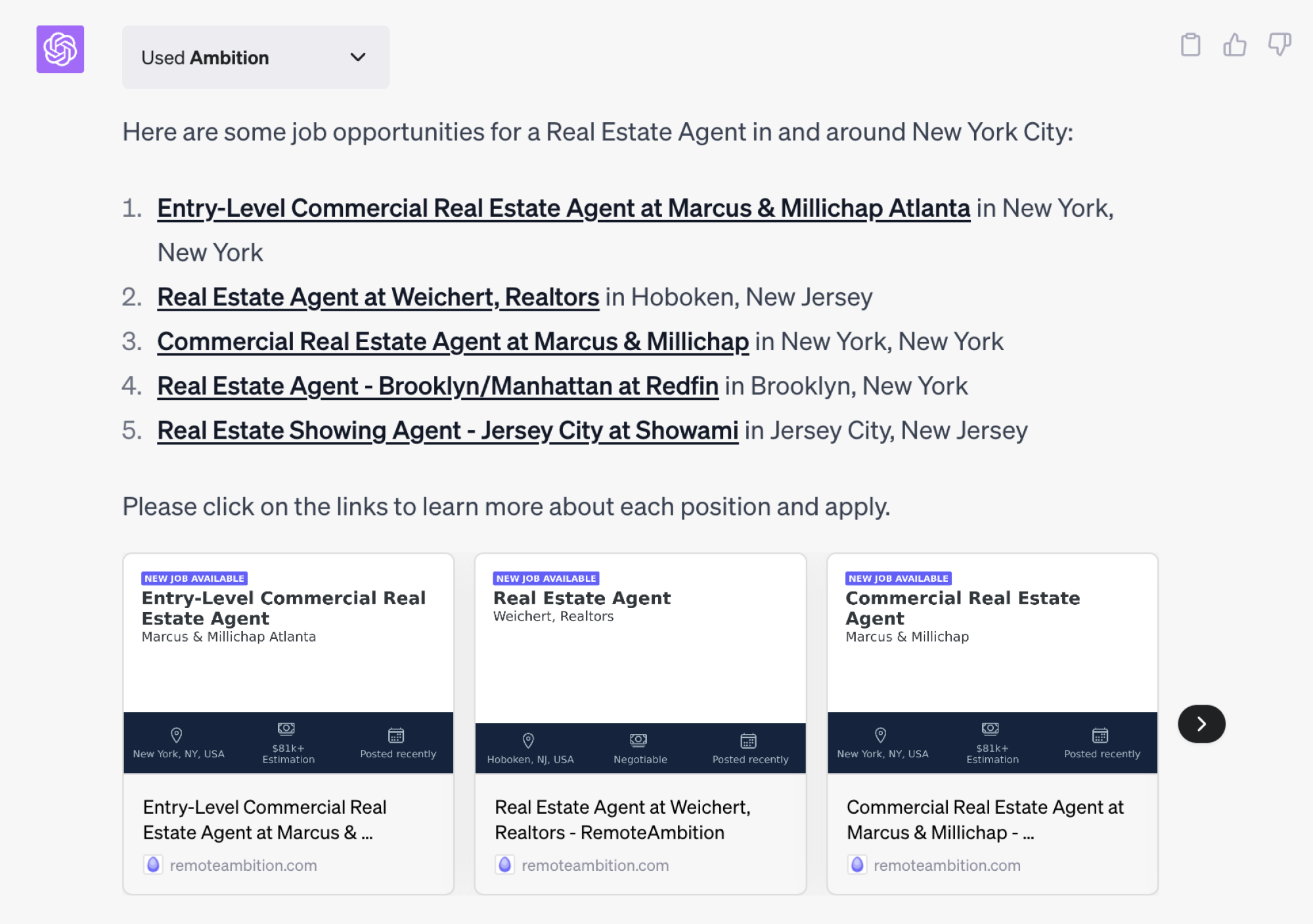The width and height of the screenshot is (1313, 924).
Task: Click NEW JOB AVAILABLE badge on Weichert card
Action: pos(546,579)
